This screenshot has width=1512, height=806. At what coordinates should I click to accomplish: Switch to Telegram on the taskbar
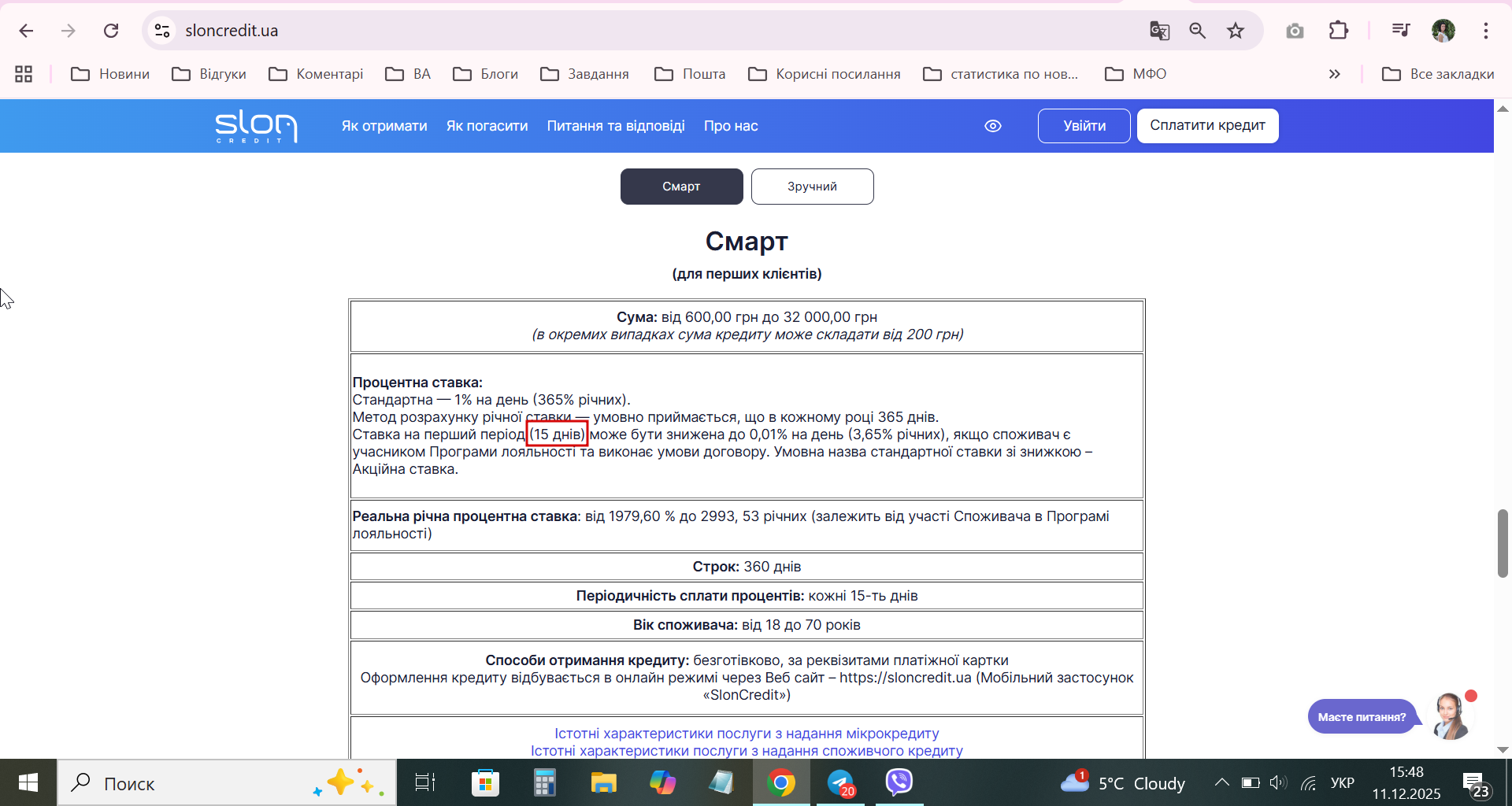point(840,782)
